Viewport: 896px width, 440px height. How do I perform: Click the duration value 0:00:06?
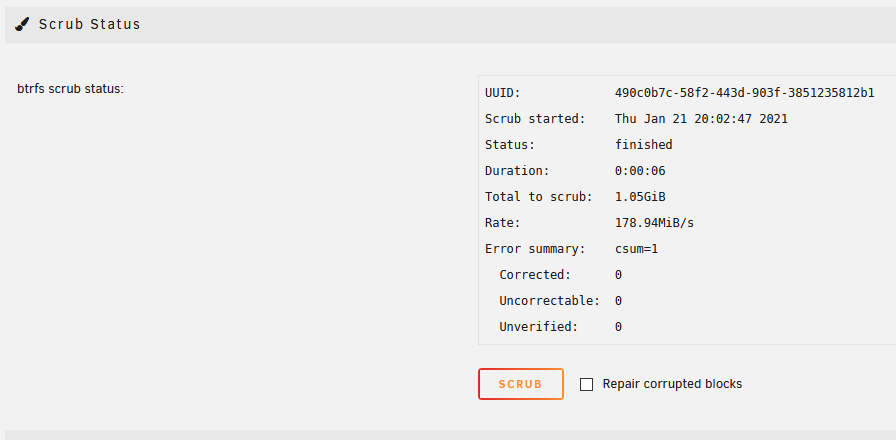640,171
